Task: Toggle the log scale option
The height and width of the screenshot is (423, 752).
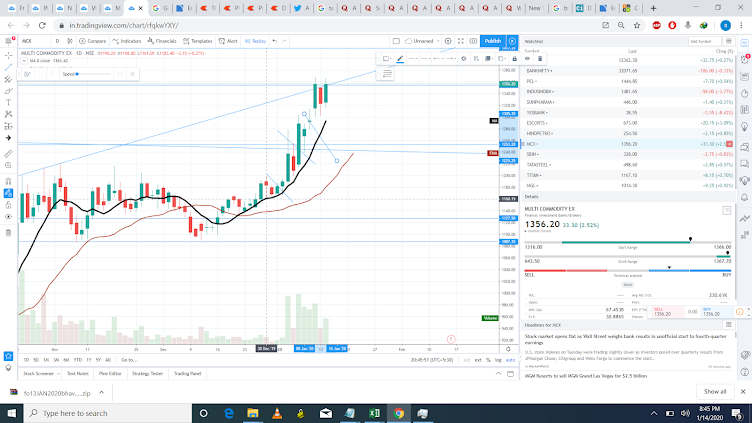Action: [498, 360]
